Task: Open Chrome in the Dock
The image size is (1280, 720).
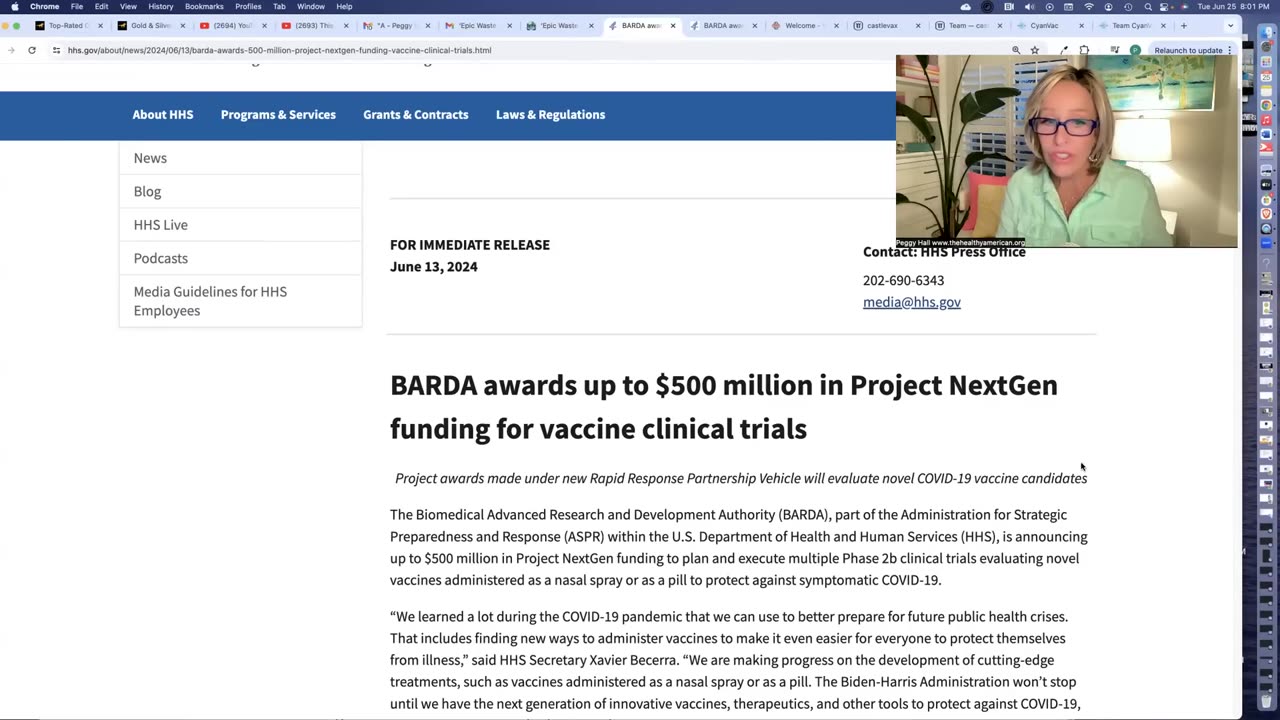Action: [x=1266, y=105]
